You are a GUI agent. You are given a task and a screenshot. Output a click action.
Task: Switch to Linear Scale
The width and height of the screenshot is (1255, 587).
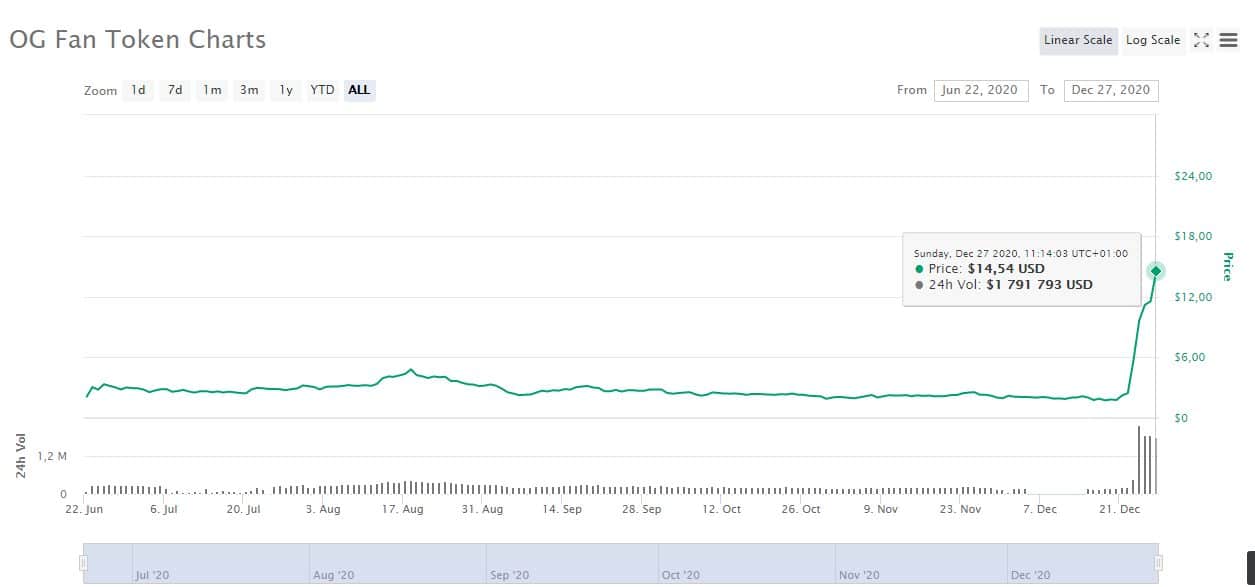coord(1078,41)
